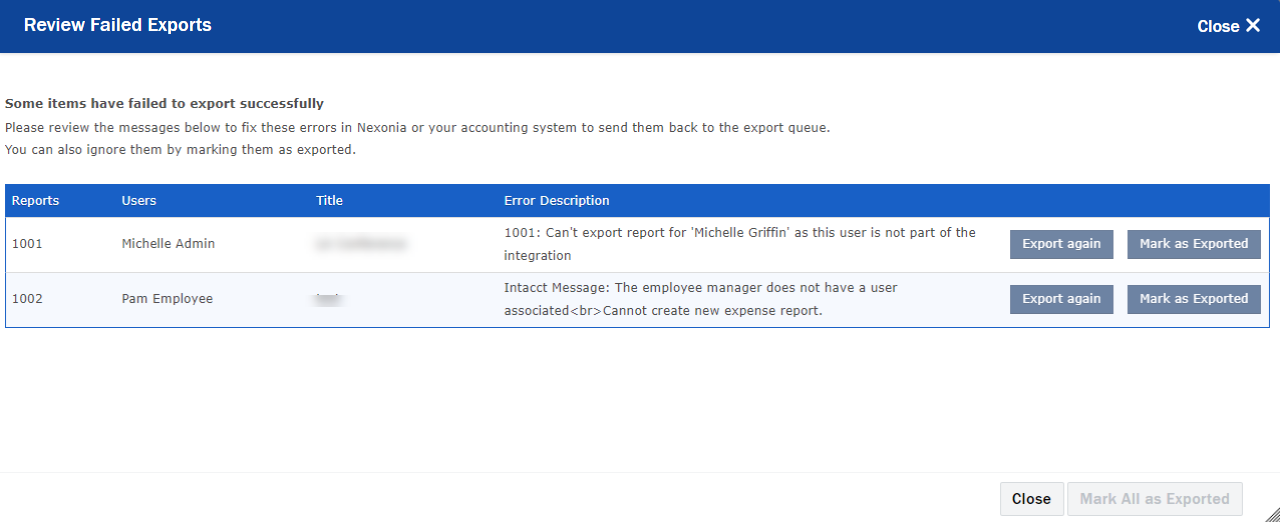This screenshot has height=522, width=1280.
Task: Click the Michelle Griffin error message text
Action: 740,244
